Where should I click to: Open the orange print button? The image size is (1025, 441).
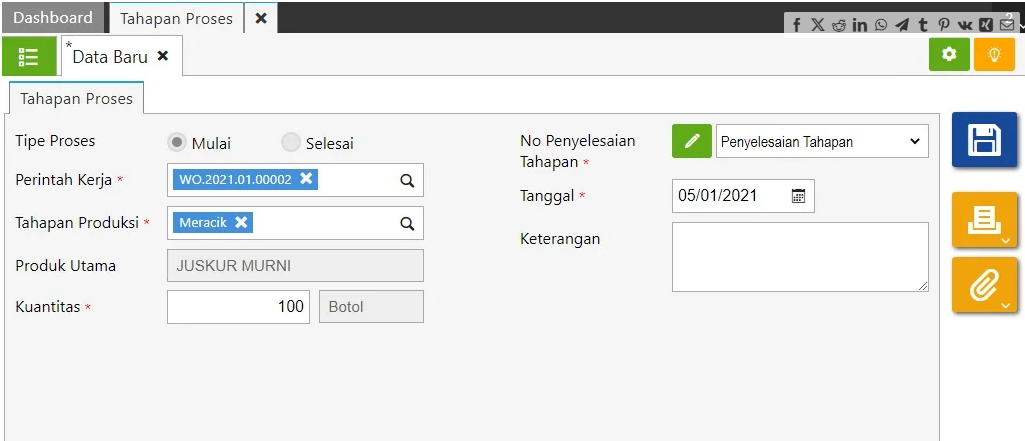(984, 220)
